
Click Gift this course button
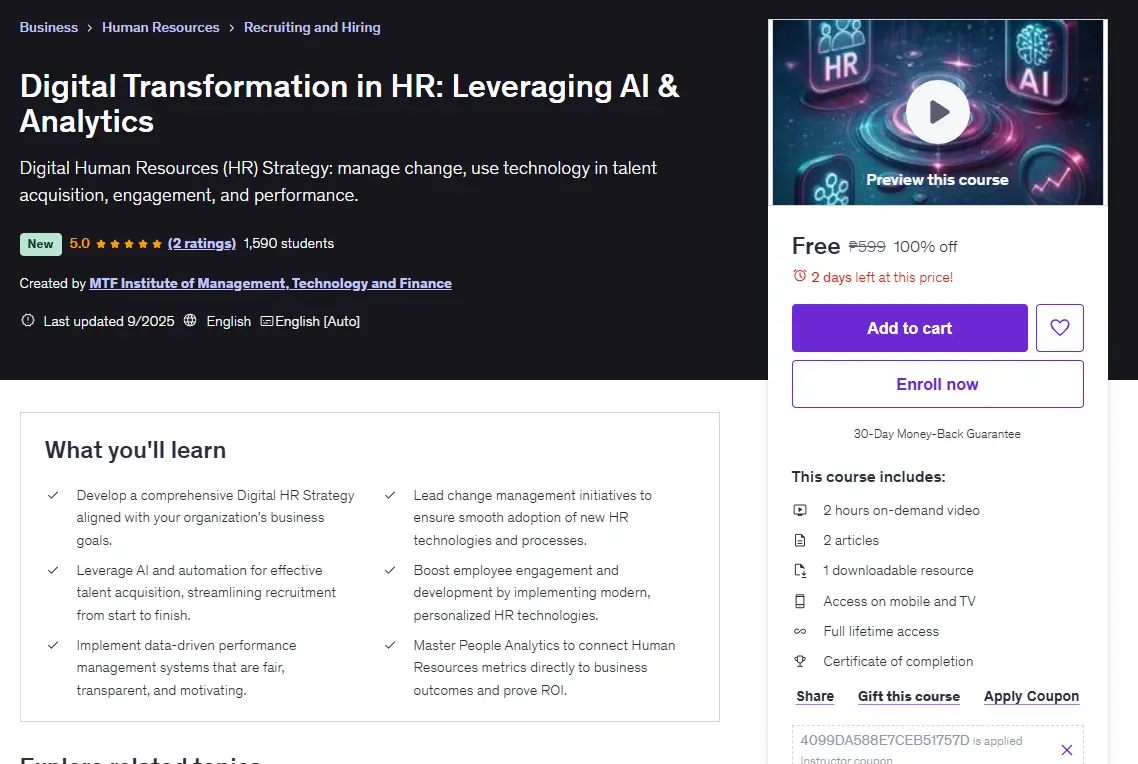pos(909,696)
